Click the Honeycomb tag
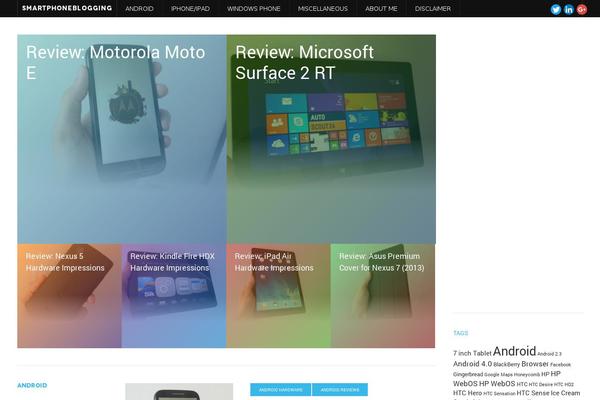This screenshot has width=600, height=400. click(x=527, y=375)
